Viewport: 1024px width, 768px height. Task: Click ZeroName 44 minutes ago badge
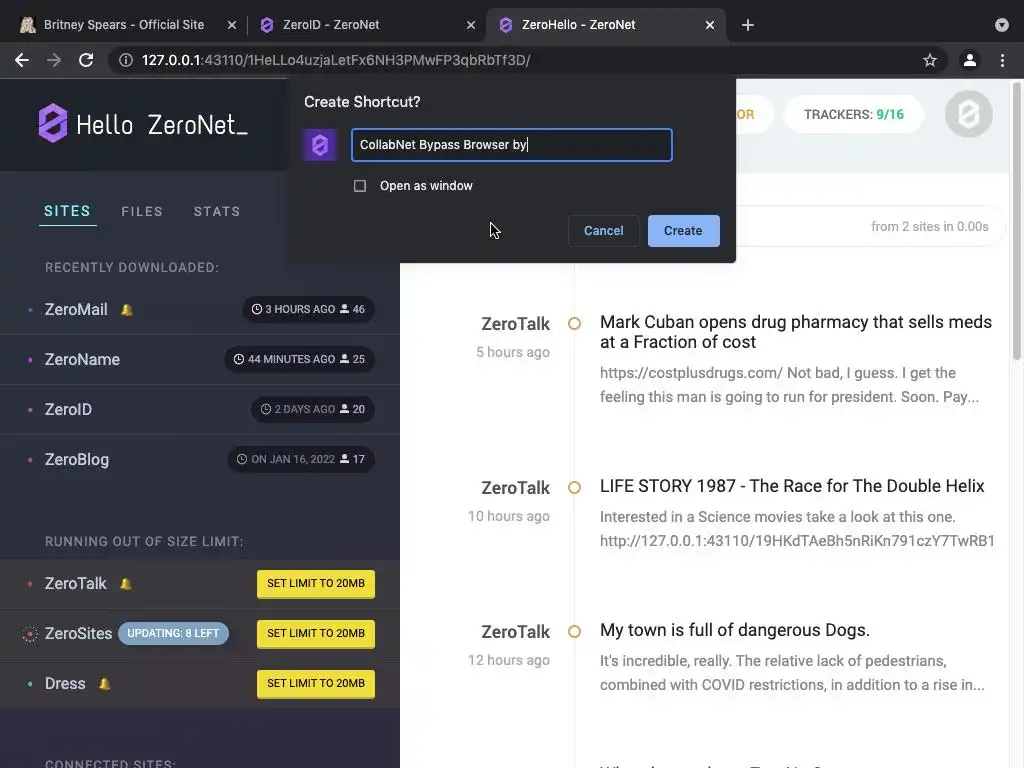click(299, 359)
